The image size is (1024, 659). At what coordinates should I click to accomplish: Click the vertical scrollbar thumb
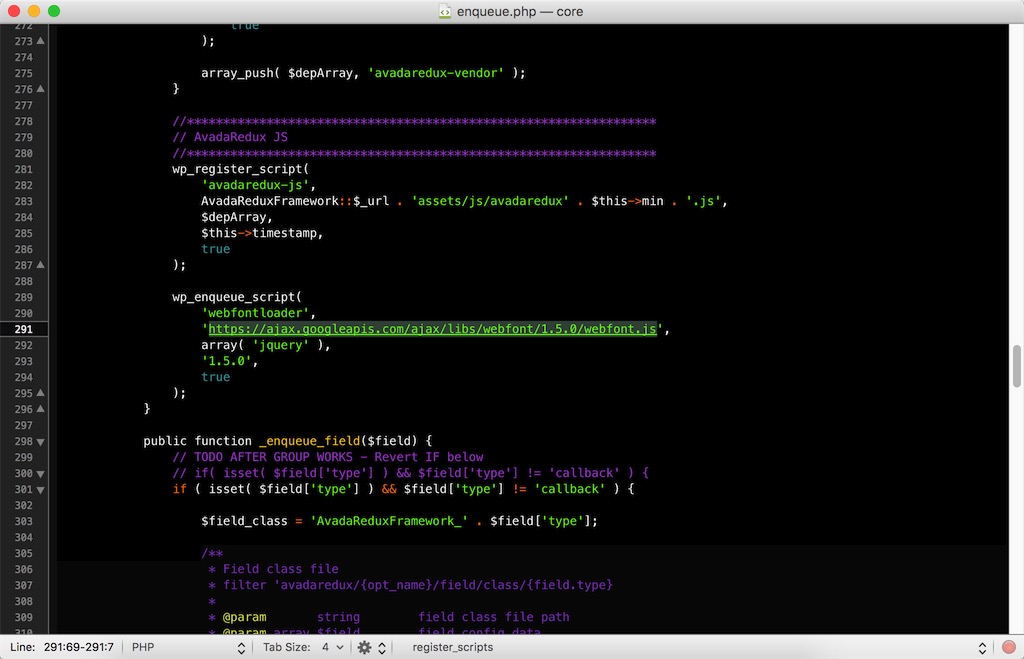[1017, 366]
